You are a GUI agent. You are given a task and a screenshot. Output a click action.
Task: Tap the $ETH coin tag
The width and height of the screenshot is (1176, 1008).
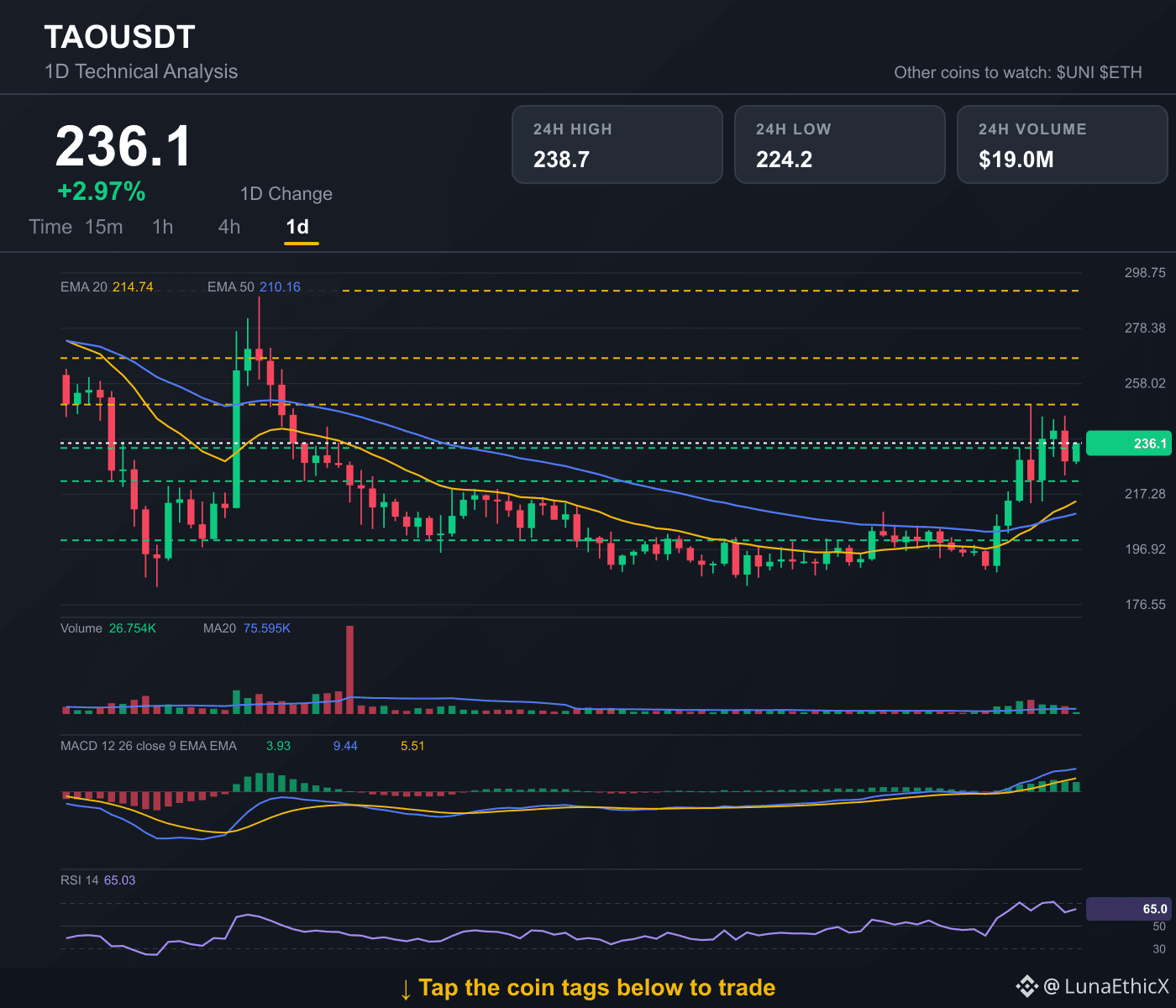point(1121,72)
